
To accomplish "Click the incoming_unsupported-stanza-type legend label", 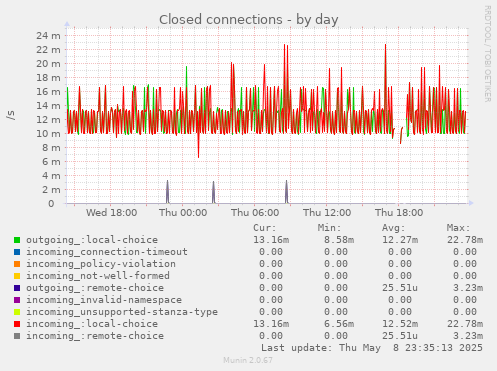I will coord(122,312).
